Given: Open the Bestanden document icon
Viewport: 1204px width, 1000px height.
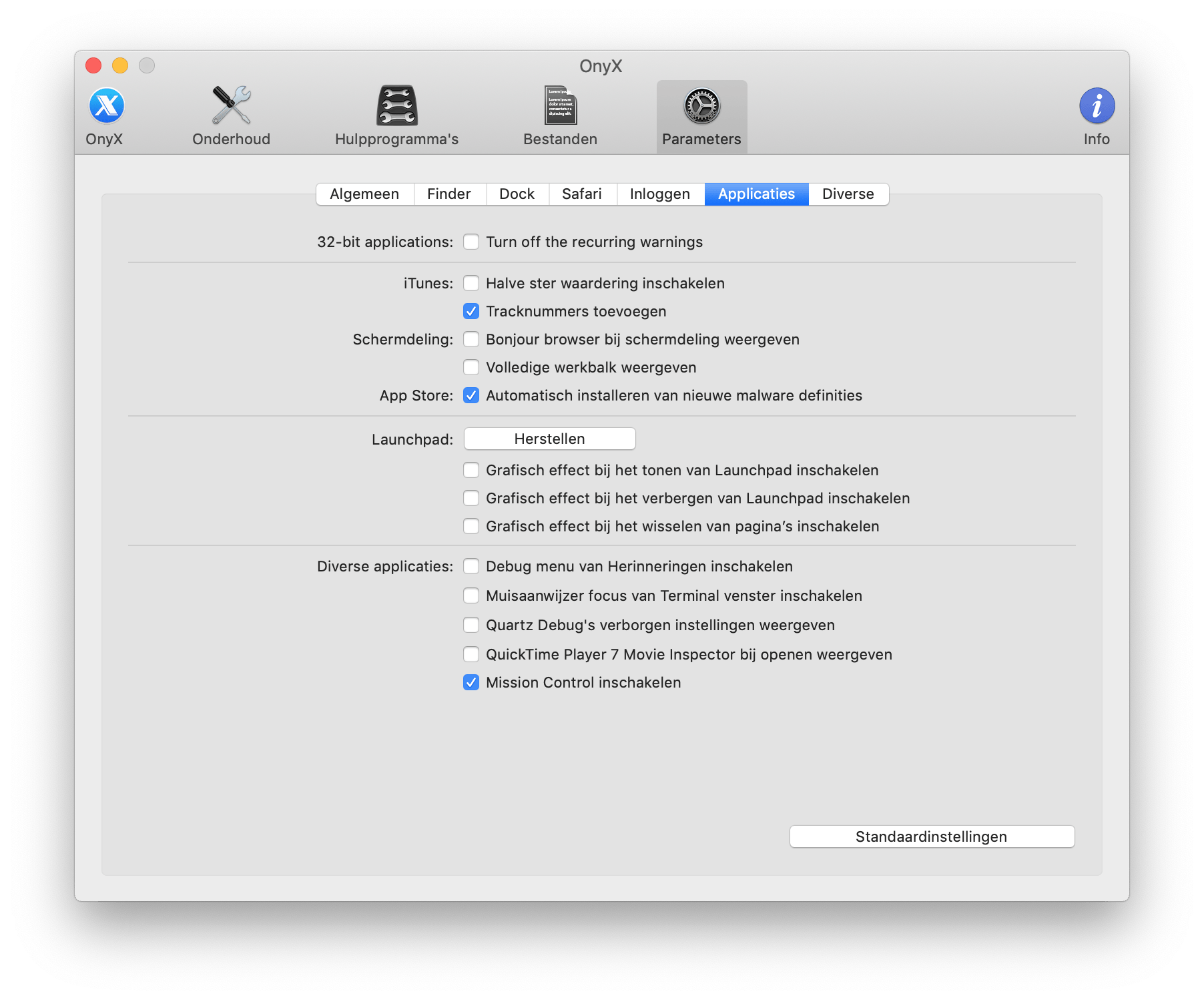Looking at the screenshot, I should tap(561, 105).
